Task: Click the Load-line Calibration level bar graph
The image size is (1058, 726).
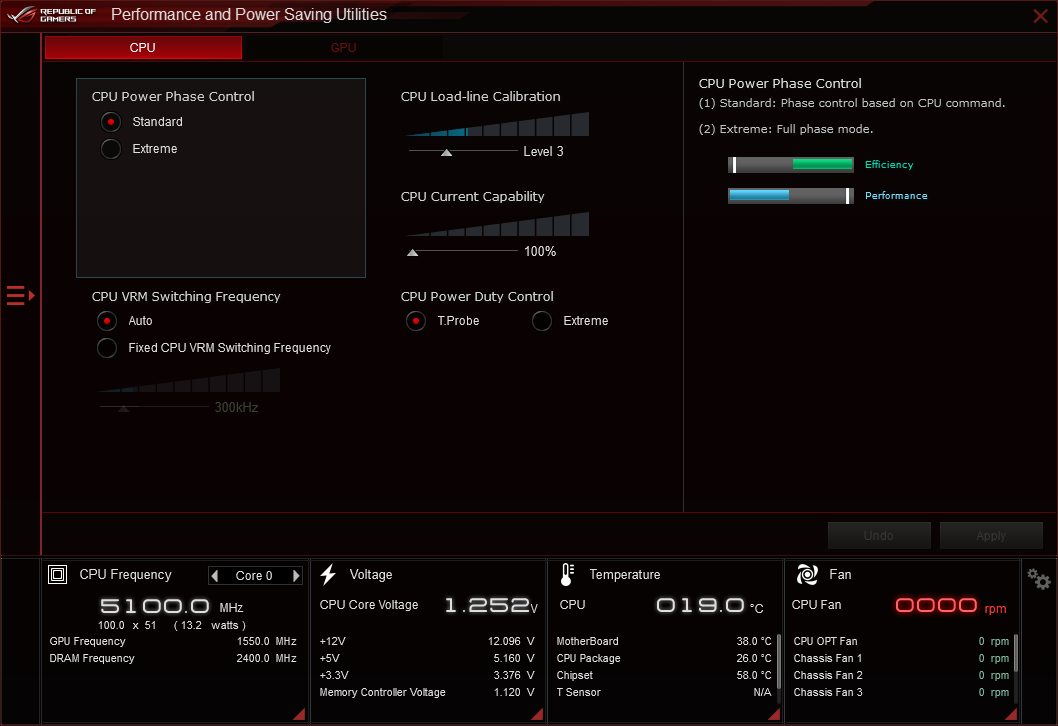Action: point(498,124)
